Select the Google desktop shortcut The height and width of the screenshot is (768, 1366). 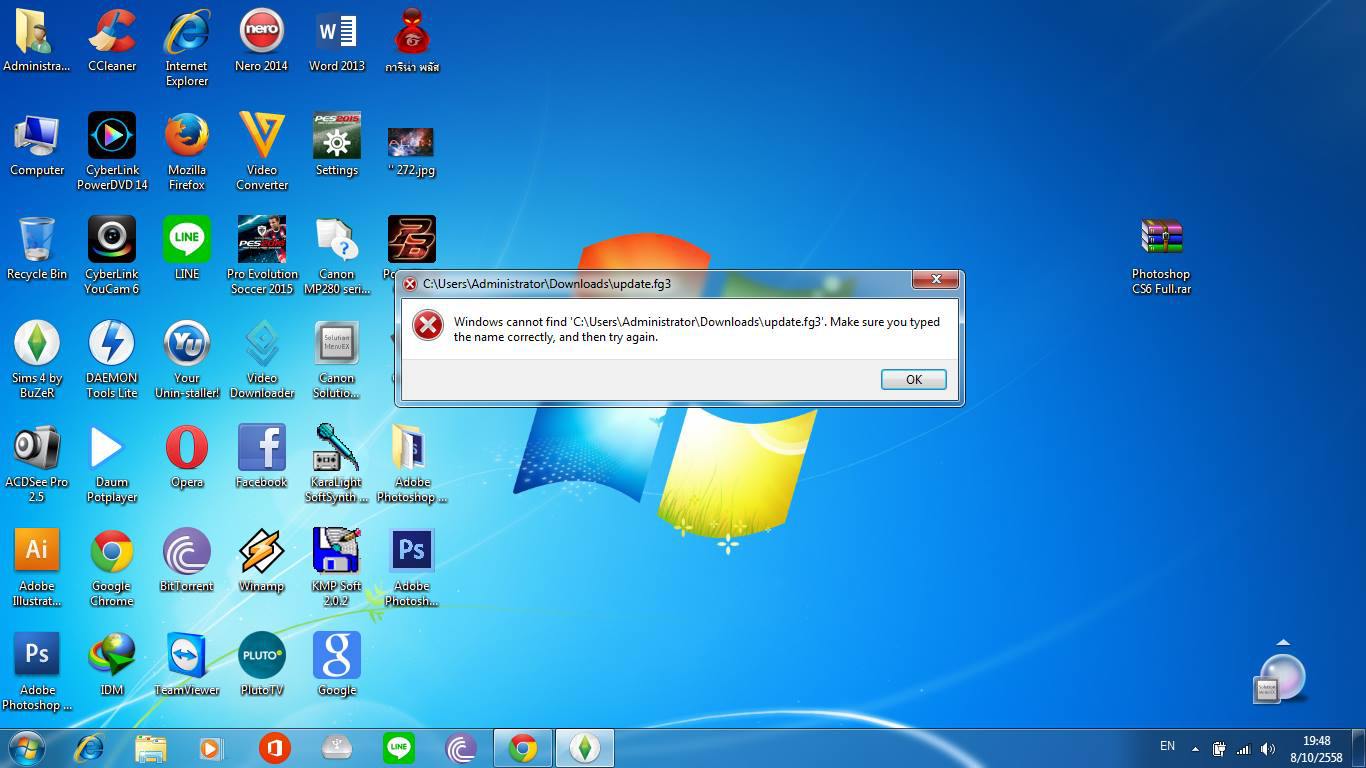pyautogui.click(x=337, y=665)
